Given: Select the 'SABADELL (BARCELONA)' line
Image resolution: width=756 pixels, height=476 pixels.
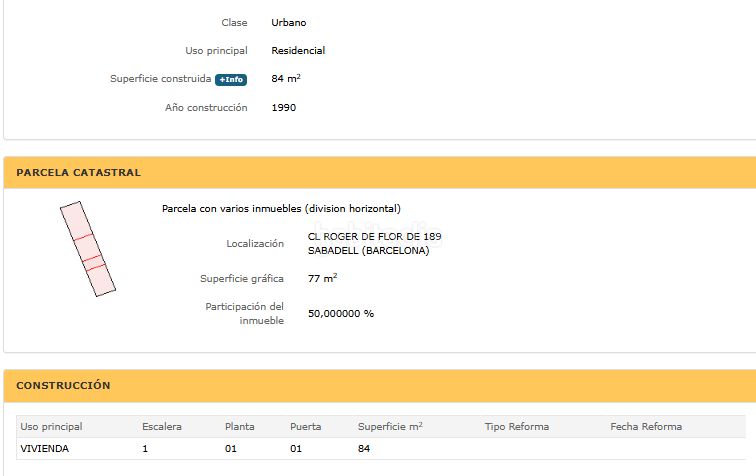Looking at the screenshot, I should (x=368, y=251).
